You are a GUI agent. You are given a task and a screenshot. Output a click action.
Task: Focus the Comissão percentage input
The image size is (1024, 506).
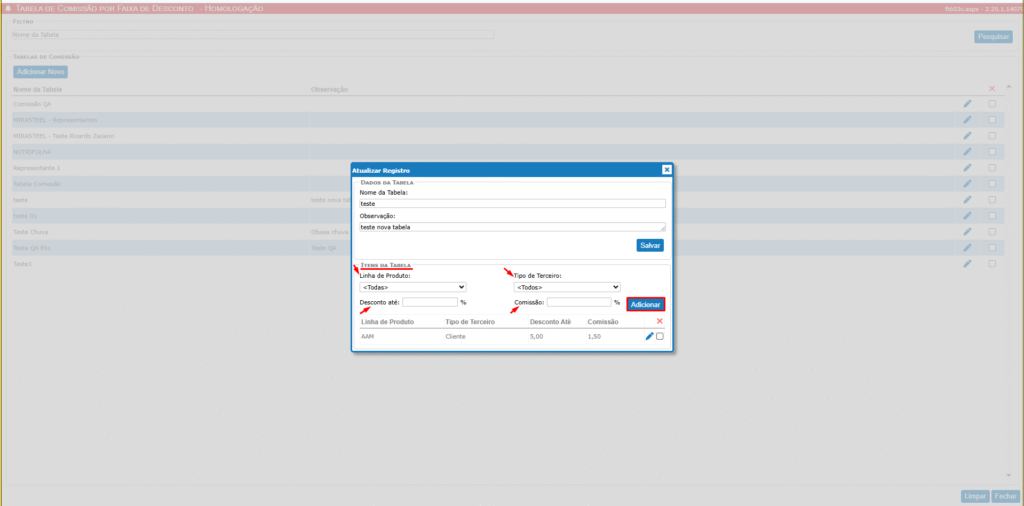click(578, 302)
